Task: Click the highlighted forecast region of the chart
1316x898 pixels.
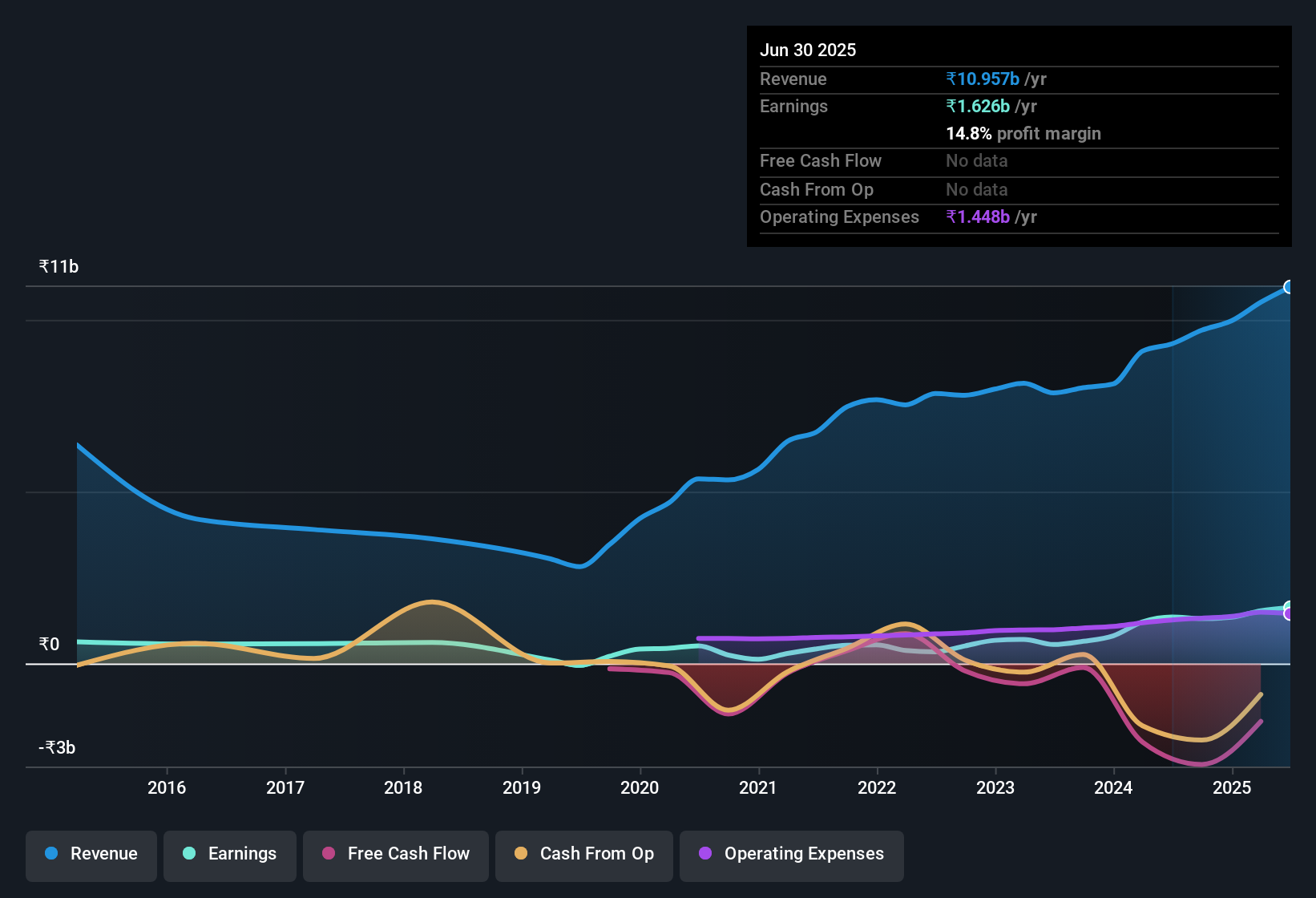Action: click(1230, 481)
